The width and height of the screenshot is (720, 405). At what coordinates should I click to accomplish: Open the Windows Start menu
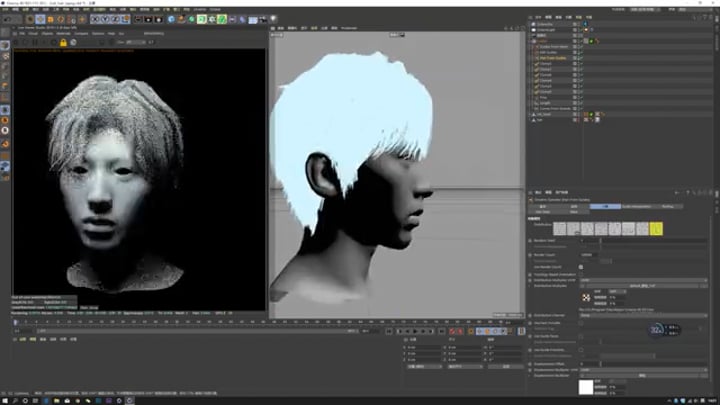pyautogui.click(x=5, y=400)
